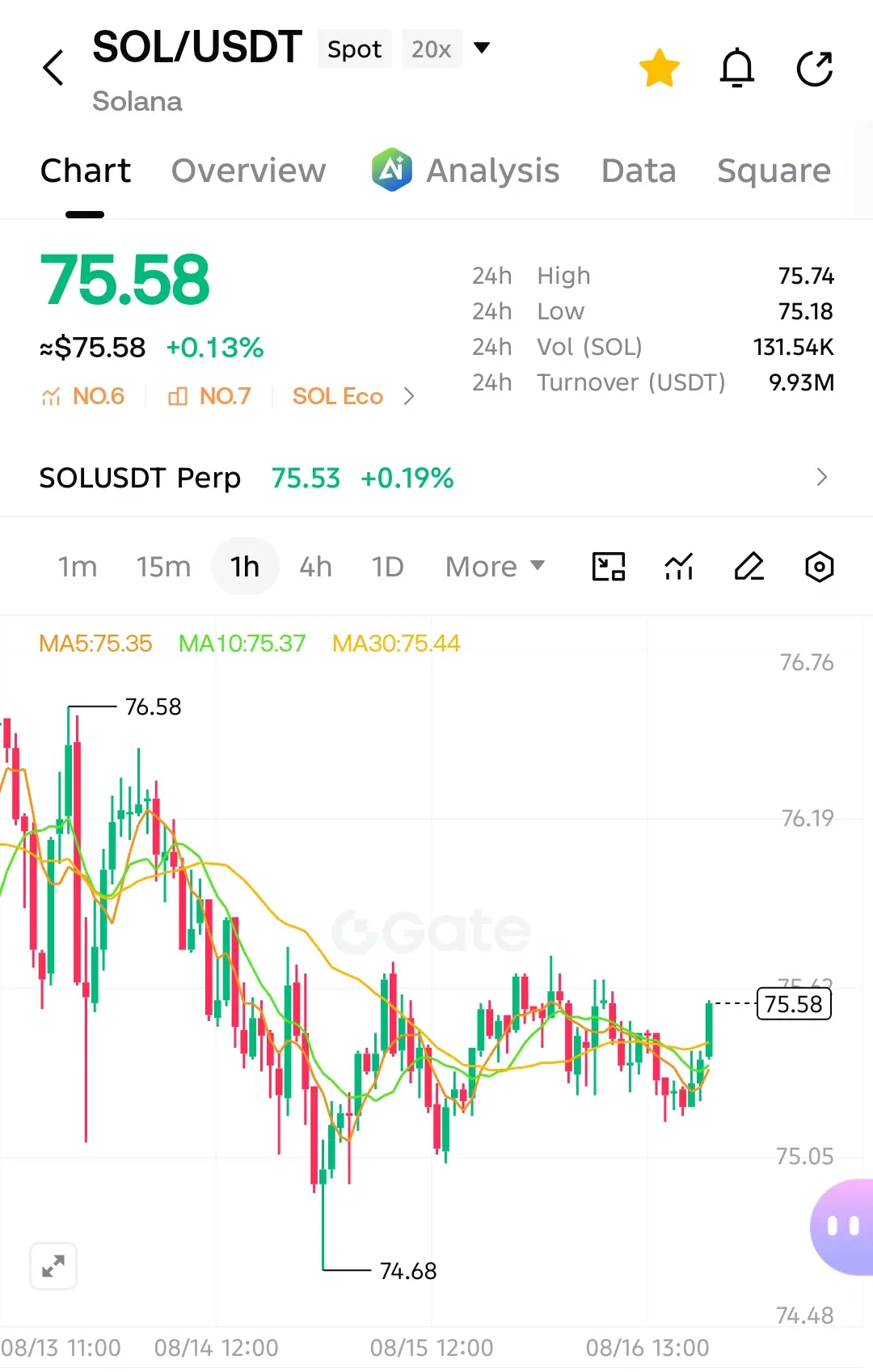
Task: Select the 20x leverage tag
Action: click(431, 49)
